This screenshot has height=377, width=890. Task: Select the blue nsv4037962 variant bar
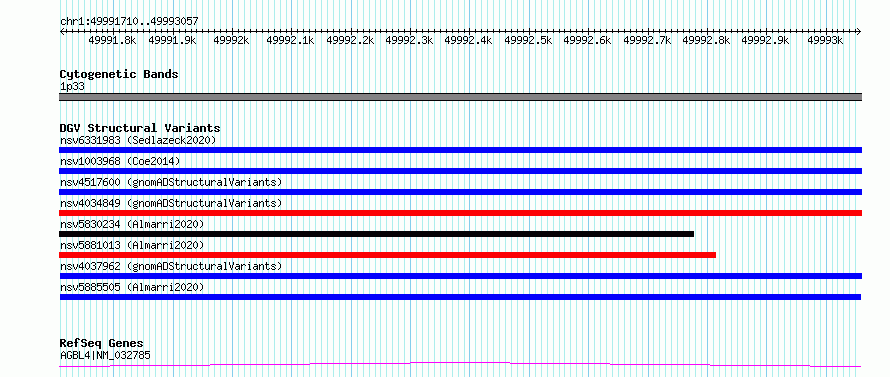click(460, 276)
